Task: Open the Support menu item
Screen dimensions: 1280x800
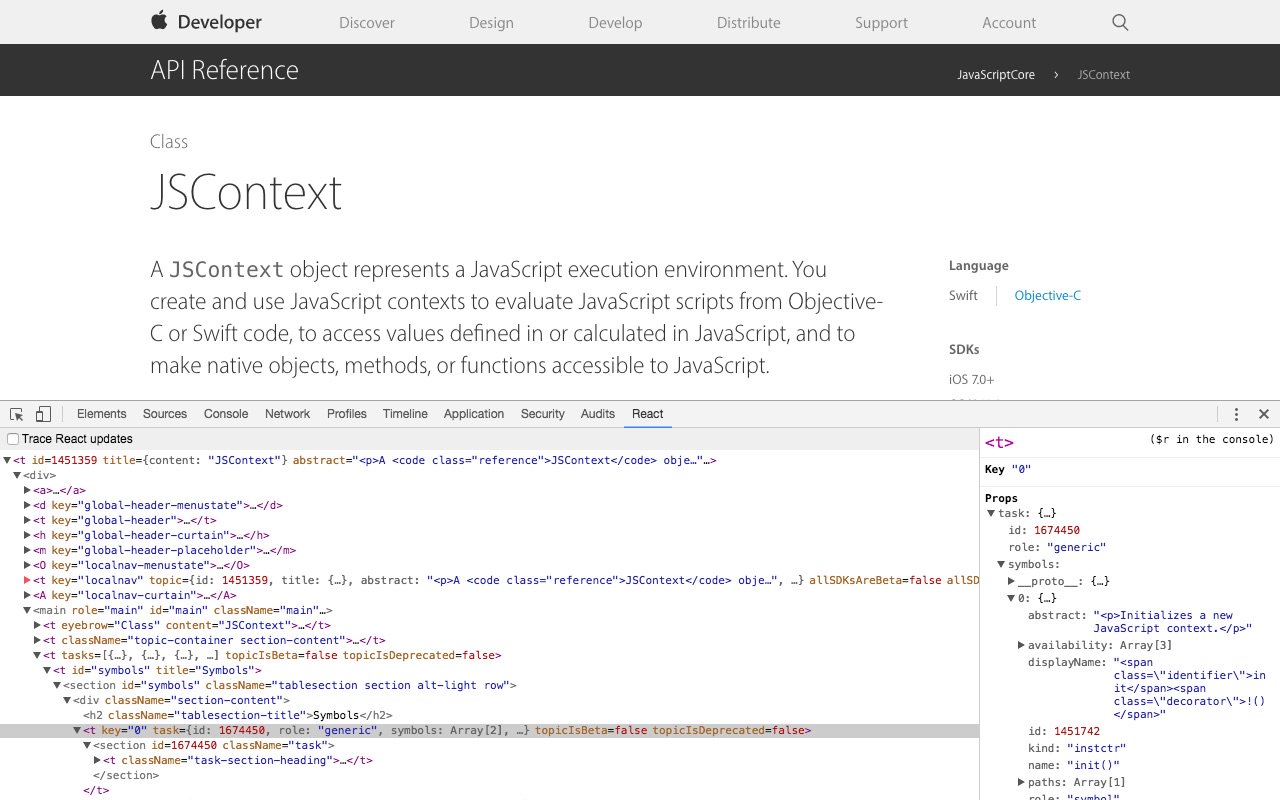Action: [x=881, y=22]
